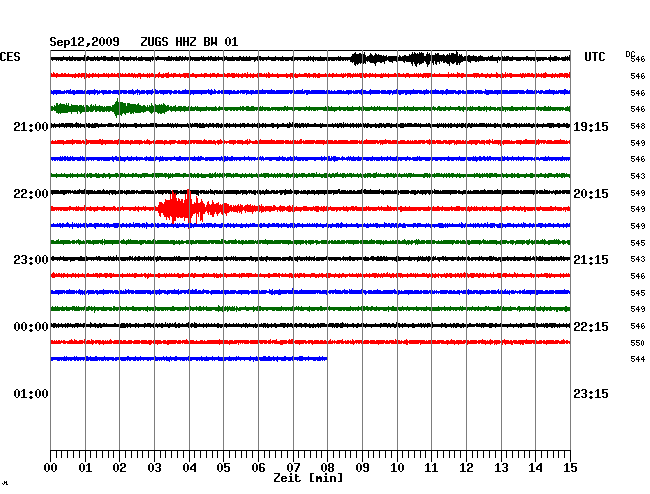Click minute tick label 13 on x-axis

(501, 467)
